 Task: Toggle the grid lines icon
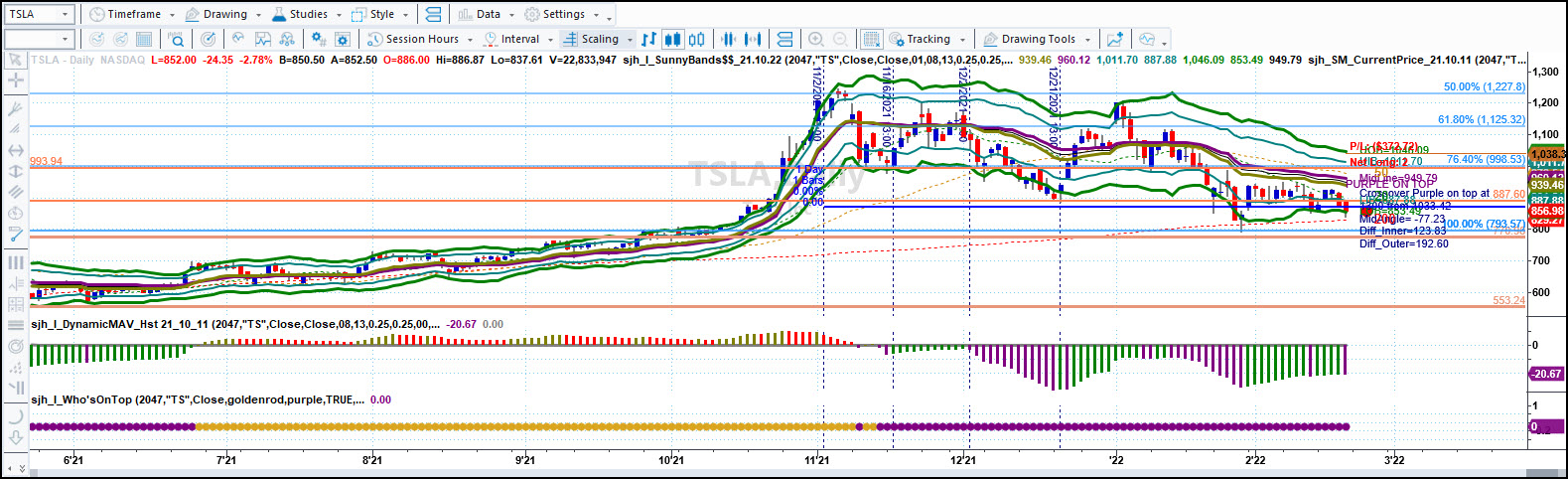[871, 39]
